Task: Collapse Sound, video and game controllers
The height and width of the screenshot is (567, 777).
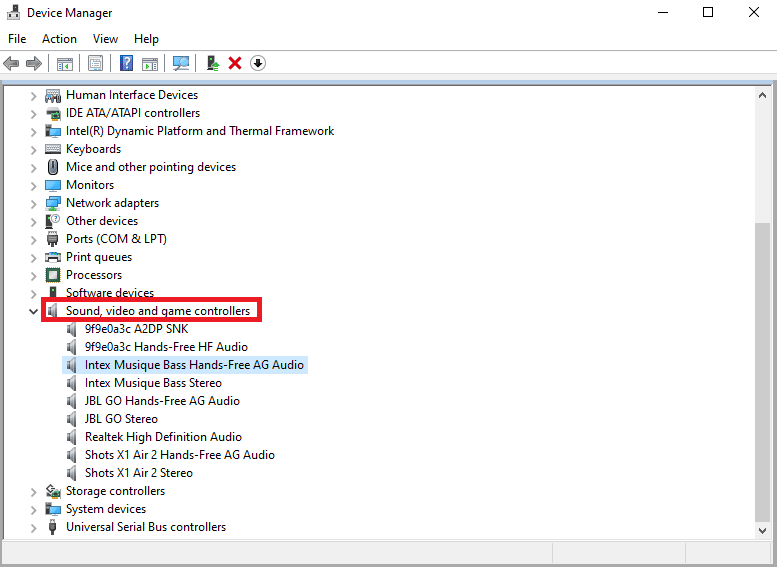Action: [33, 311]
